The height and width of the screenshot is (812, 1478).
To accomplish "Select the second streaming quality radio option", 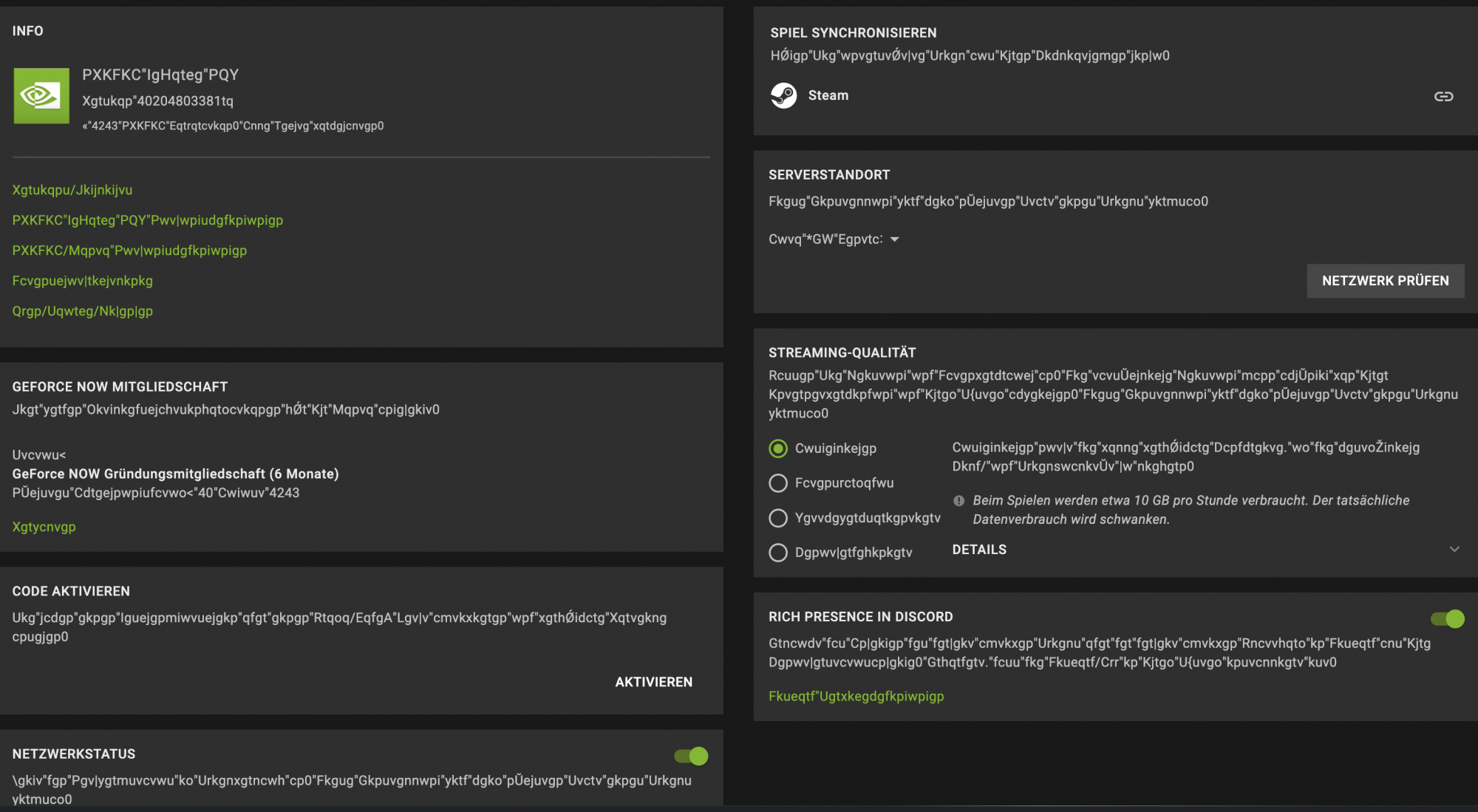I will point(778,483).
